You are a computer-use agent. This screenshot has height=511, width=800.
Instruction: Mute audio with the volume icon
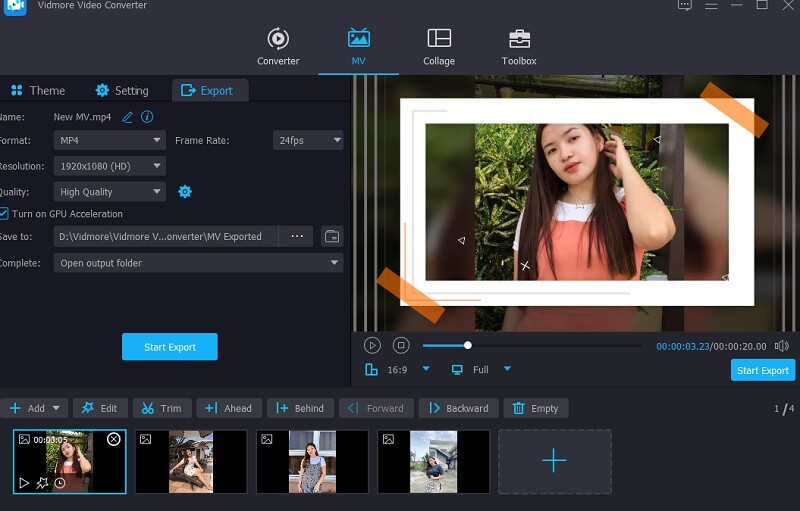point(781,346)
